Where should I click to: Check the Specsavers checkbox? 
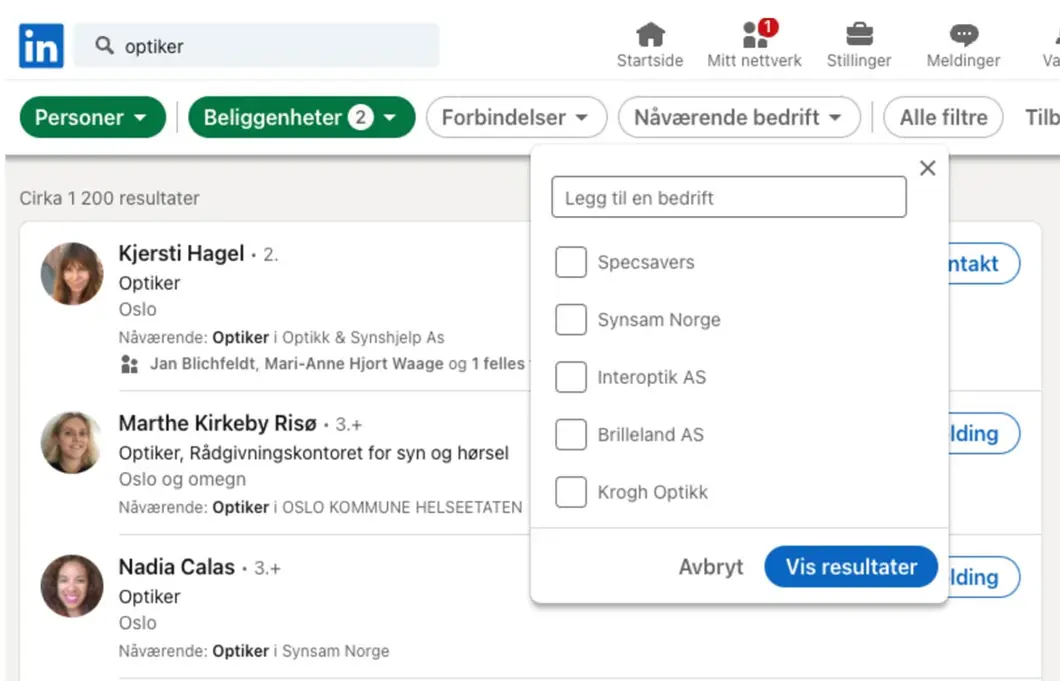(x=571, y=262)
